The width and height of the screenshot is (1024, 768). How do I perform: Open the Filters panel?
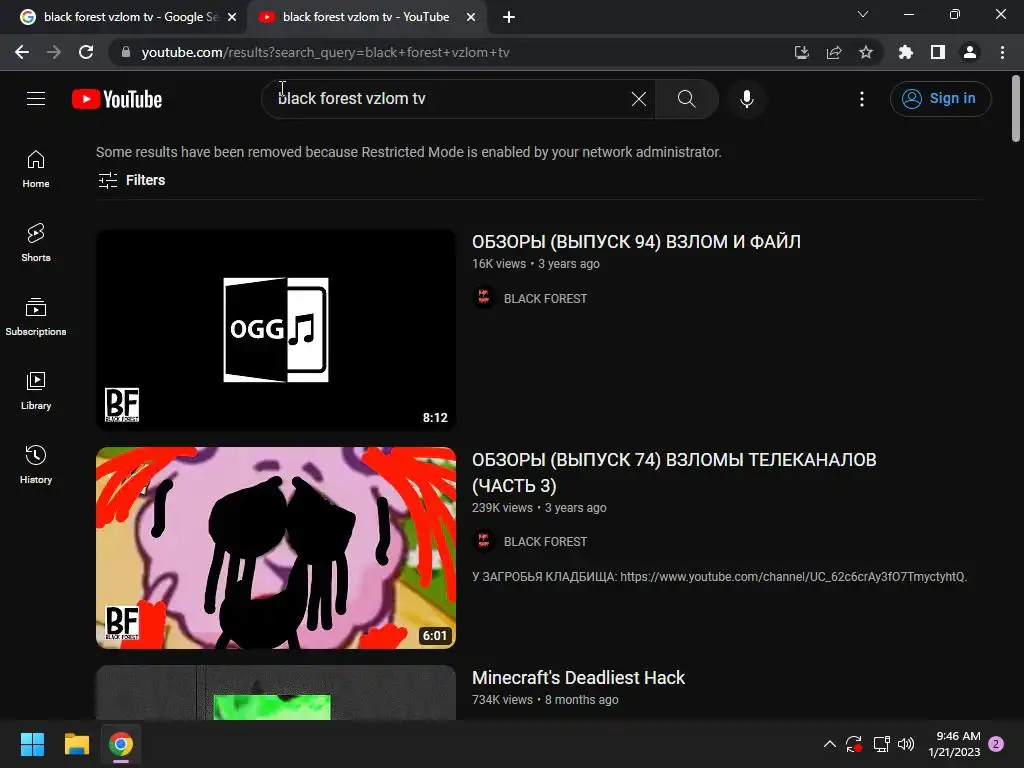click(131, 180)
